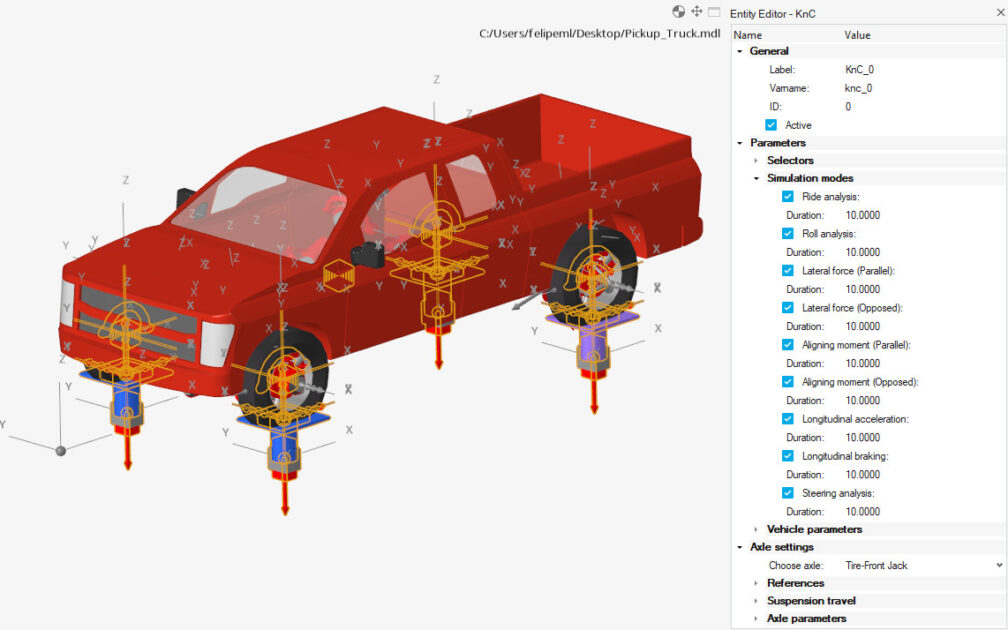Expand the Suspension travel section
The height and width of the screenshot is (630, 1008).
756,601
